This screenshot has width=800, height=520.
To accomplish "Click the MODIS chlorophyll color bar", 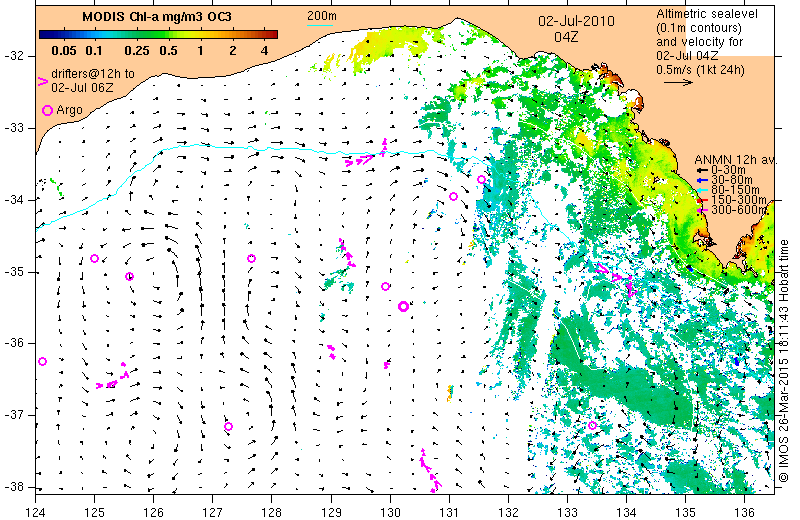I will (158, 35).
